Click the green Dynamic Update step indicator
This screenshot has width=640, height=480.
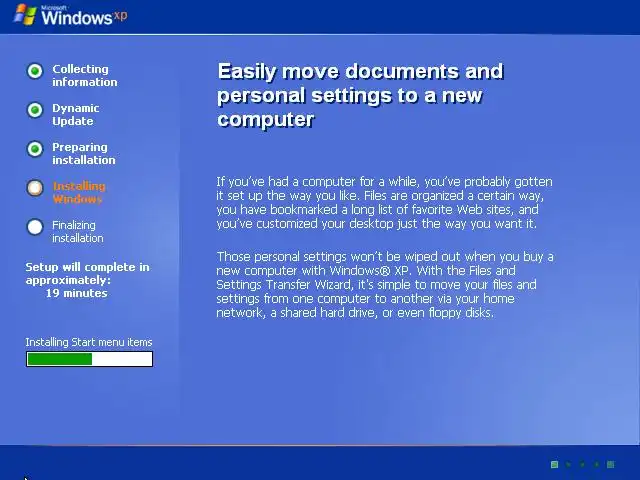click(35, 110)
